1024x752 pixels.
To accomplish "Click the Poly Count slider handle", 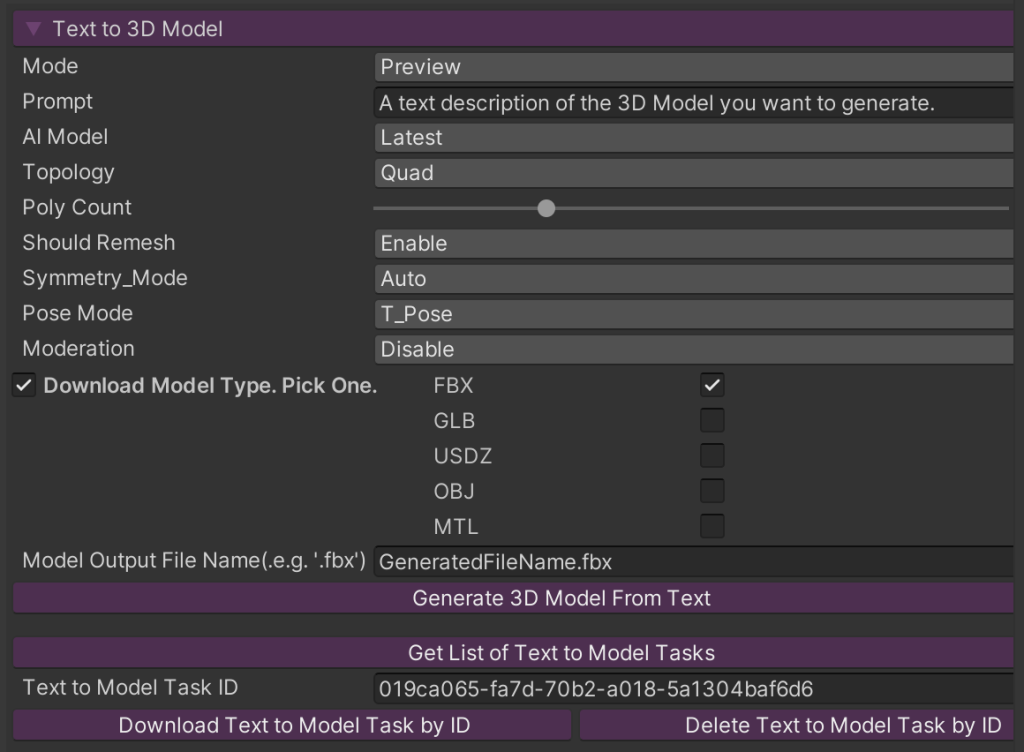I will [x=546, y=208].
